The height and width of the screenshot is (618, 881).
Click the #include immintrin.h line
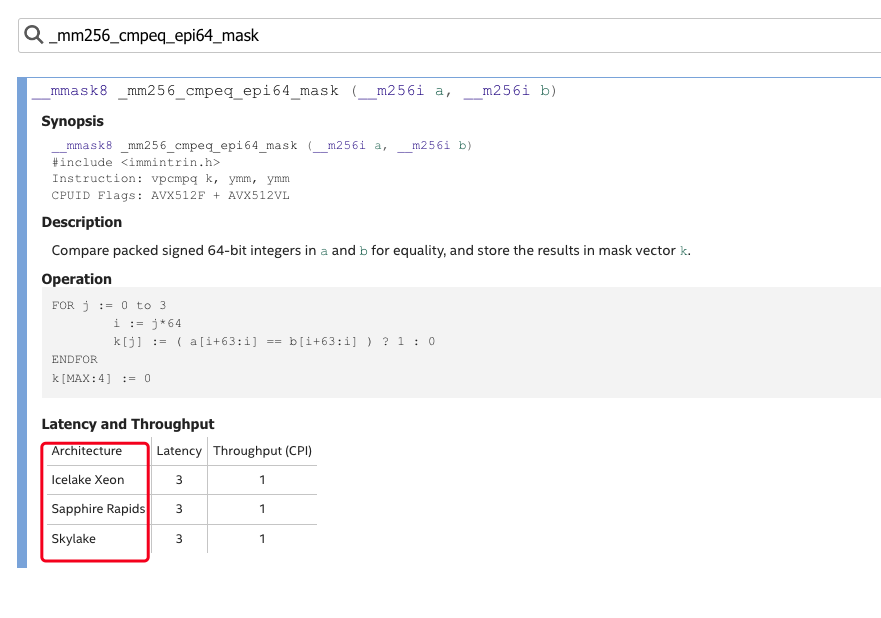coord(136,162)
